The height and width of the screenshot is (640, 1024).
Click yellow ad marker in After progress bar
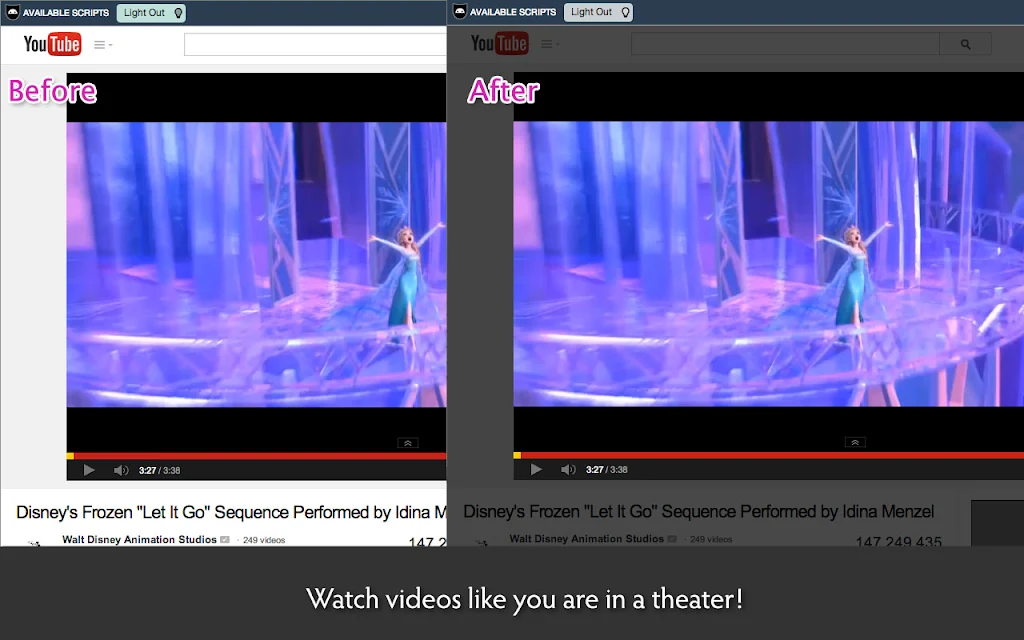coord(517,455)
